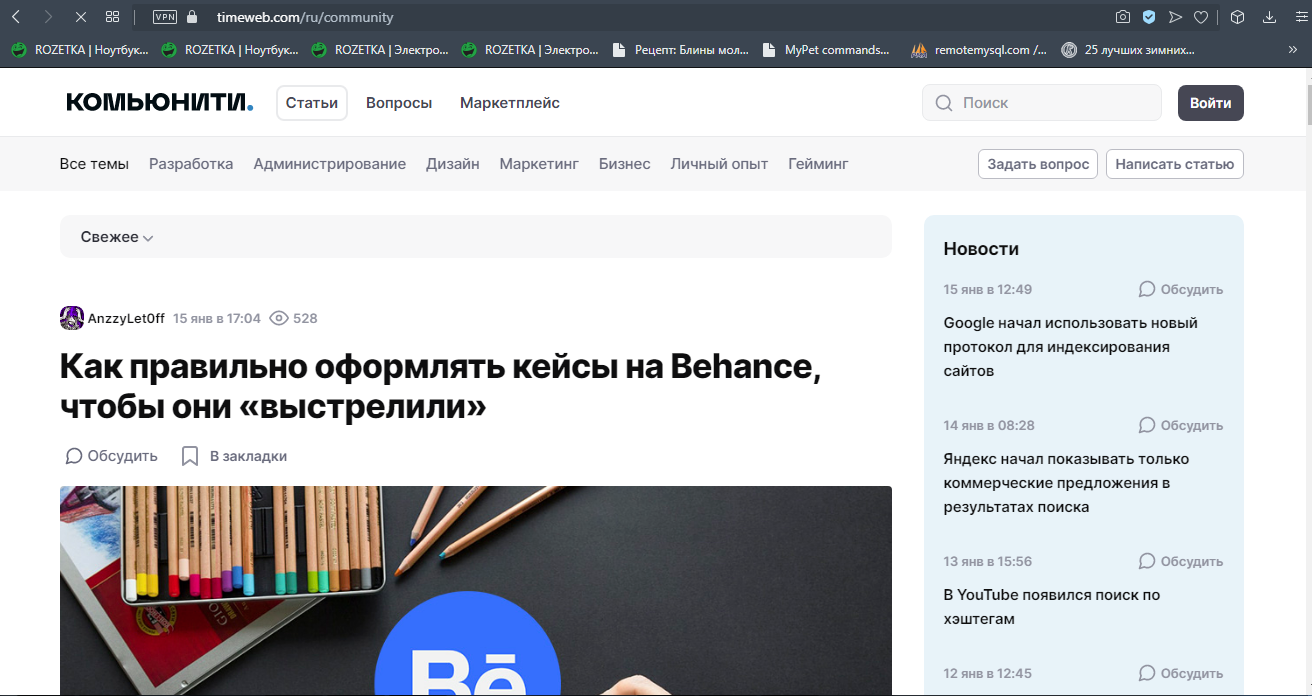Open the ad blocker shield icon
Screen dimensions: 1312x696
click(1149, 17)
